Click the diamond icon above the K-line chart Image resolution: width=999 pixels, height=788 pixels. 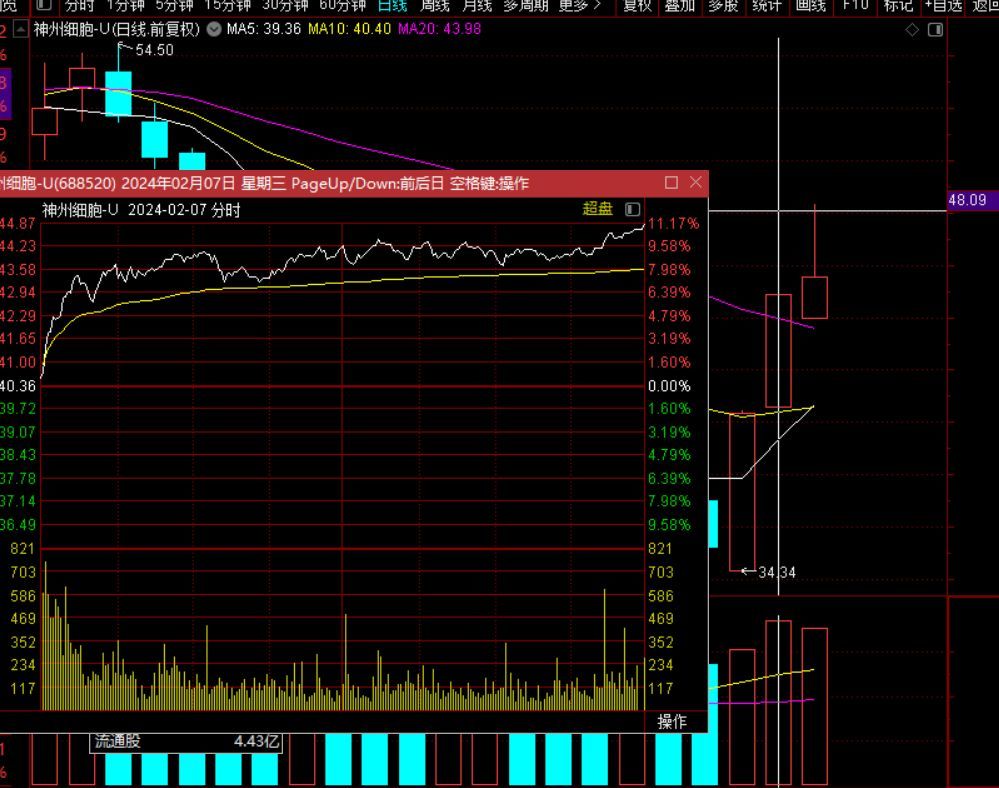tap(912, 29)
